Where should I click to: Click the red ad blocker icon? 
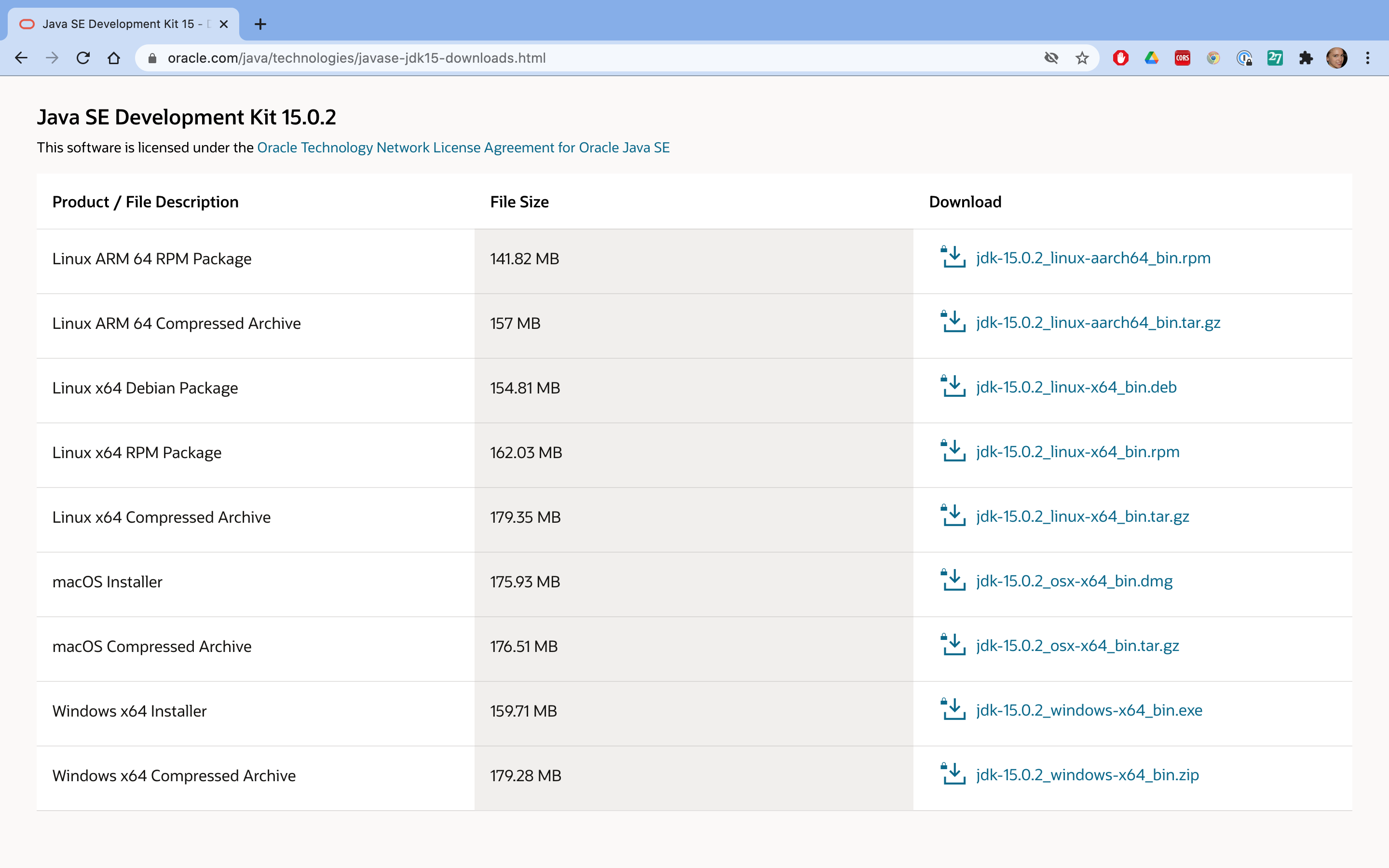(x=1120, y=58)
